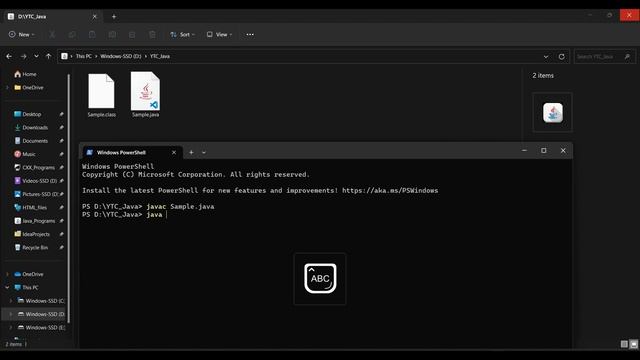Click the 'javac Sample.java' command text
The height and width of the screenshot is (360, 640).
point(180,207)
